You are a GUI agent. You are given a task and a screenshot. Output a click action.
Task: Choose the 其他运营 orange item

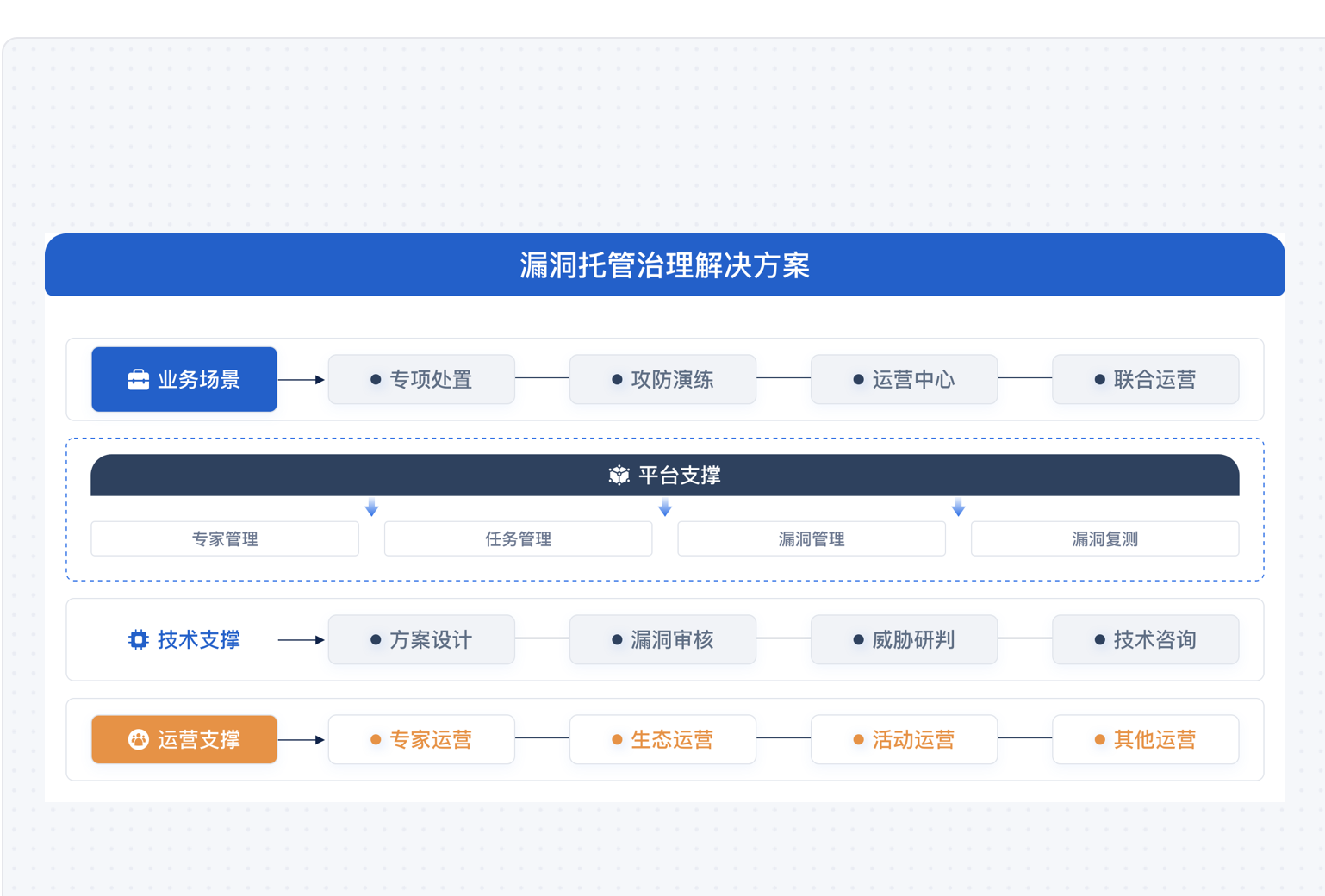click(1145, 740)
